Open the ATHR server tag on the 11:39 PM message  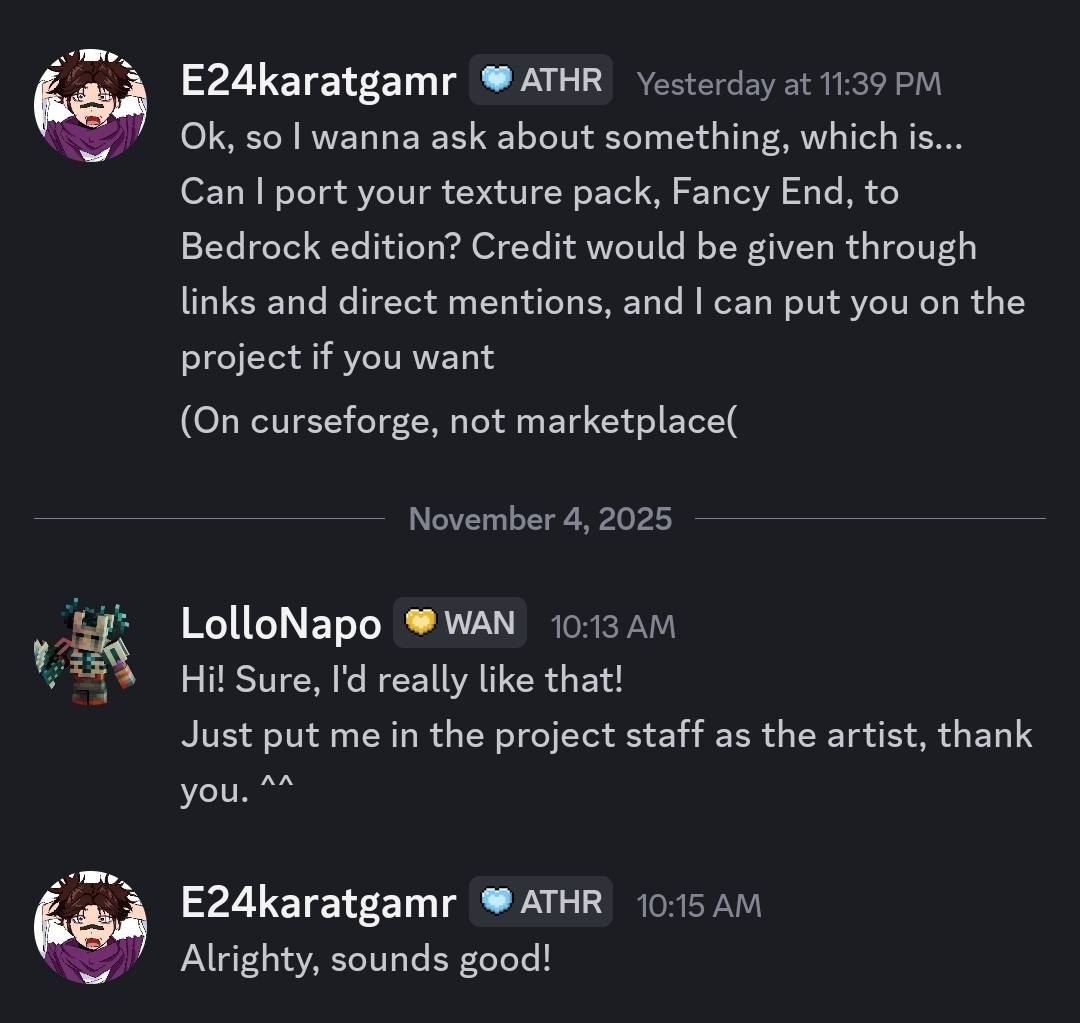coord(541,80)
